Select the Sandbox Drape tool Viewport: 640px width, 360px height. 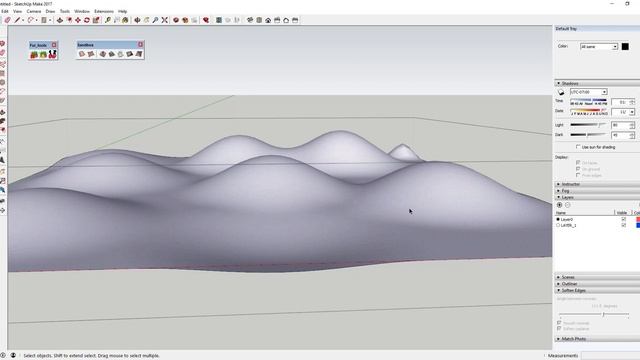[120, 54]
